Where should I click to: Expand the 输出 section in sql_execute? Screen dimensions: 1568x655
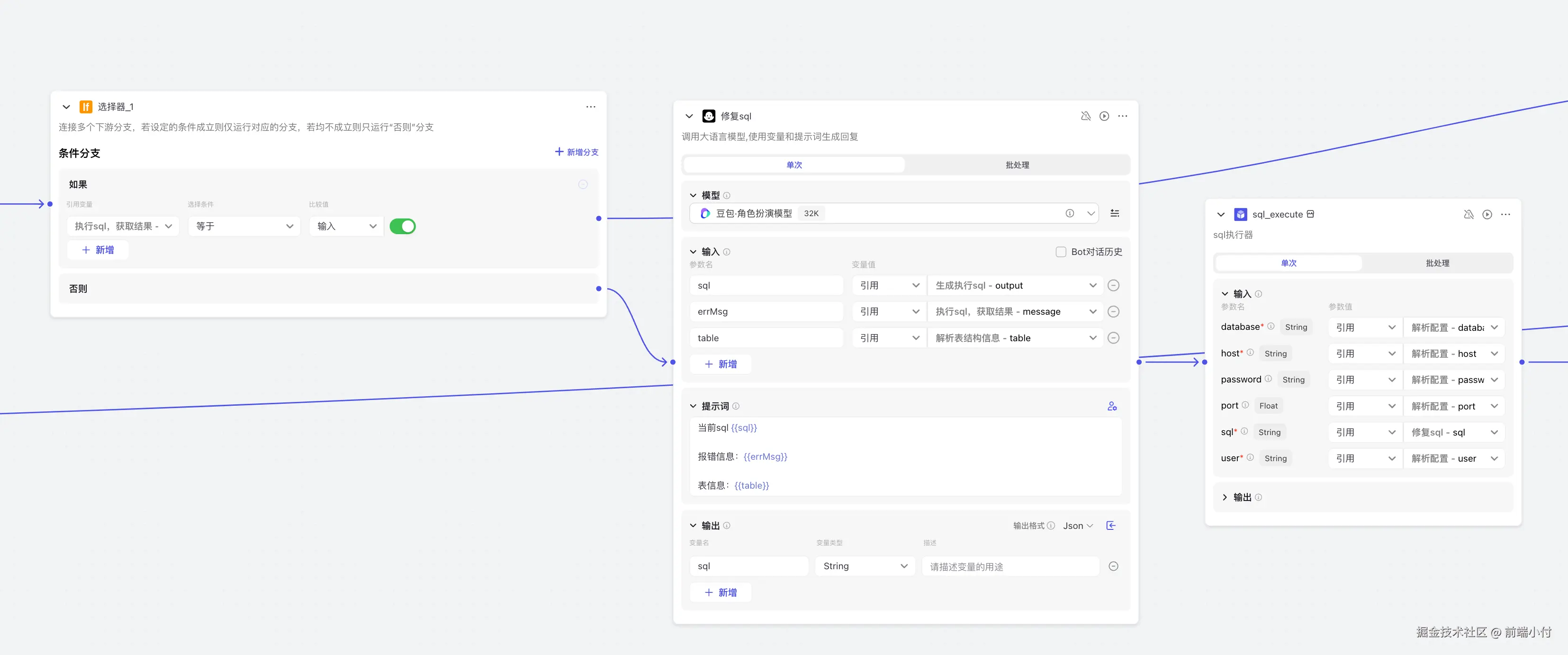click(1225, 497)
